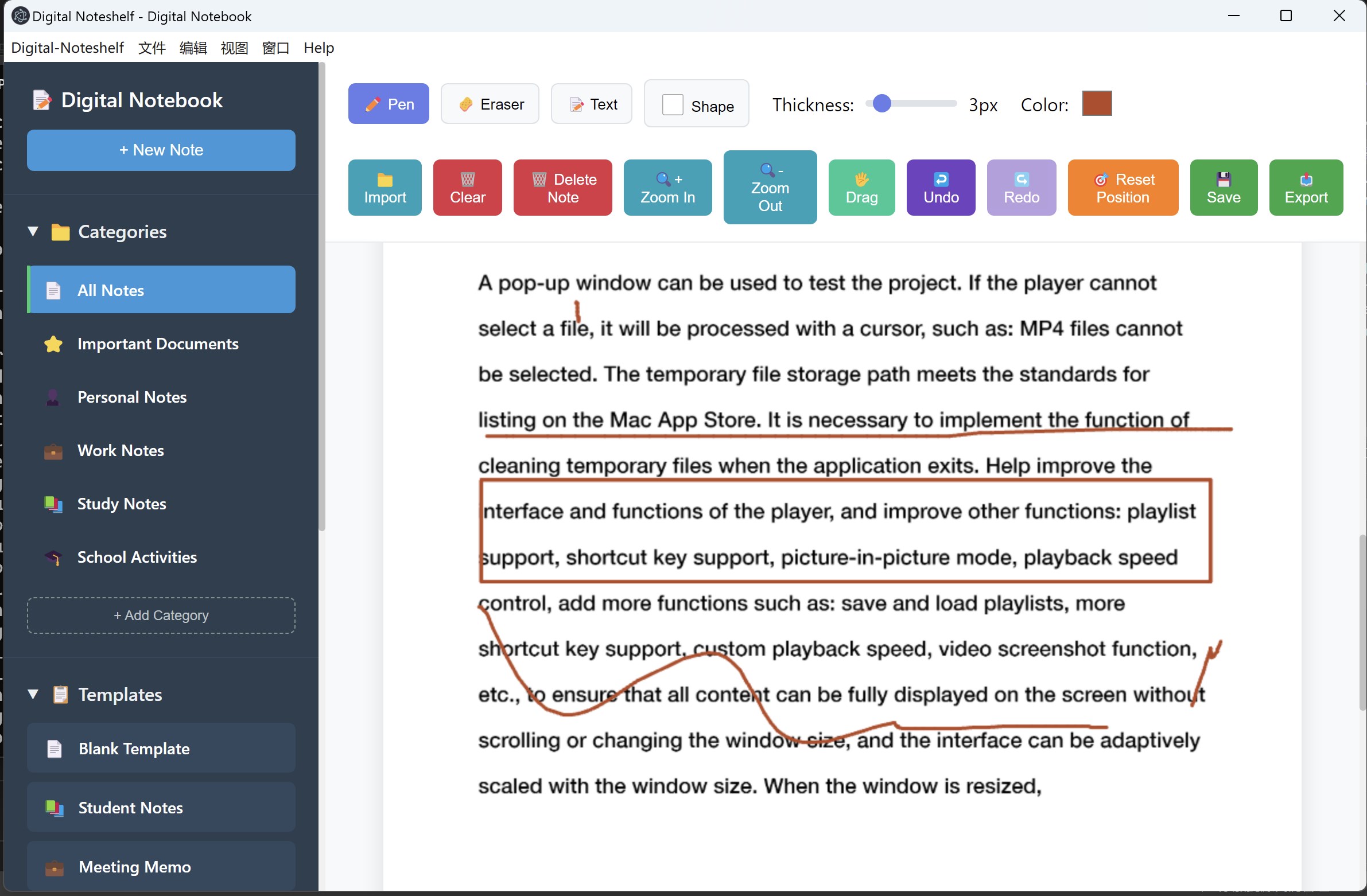Open the 视图 menu
This screenshot has width=1367, height=896.
[x=234, y=48]
